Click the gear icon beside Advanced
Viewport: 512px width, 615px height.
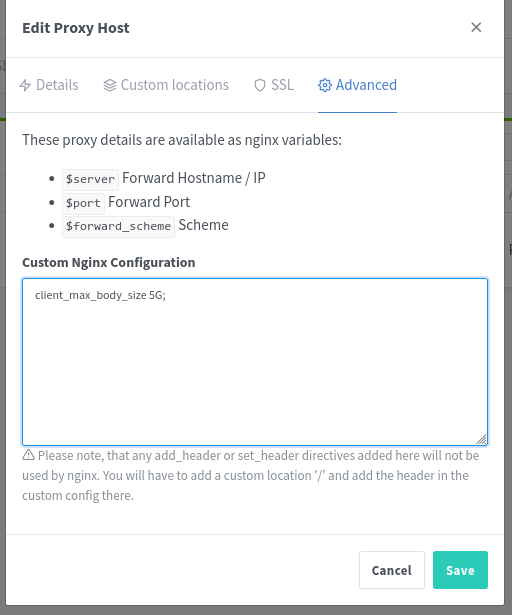325,85
